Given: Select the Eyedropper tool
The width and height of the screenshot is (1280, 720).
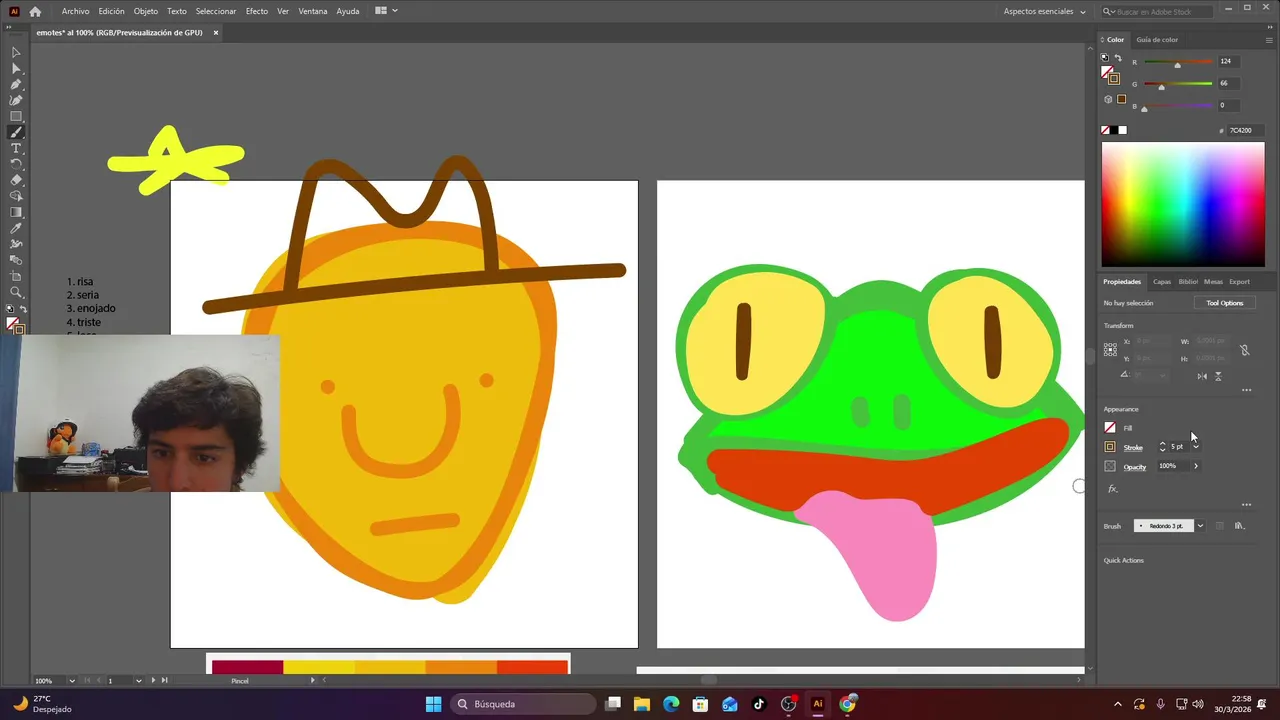Looking at the screenshot, I should [x=16, y=228].
